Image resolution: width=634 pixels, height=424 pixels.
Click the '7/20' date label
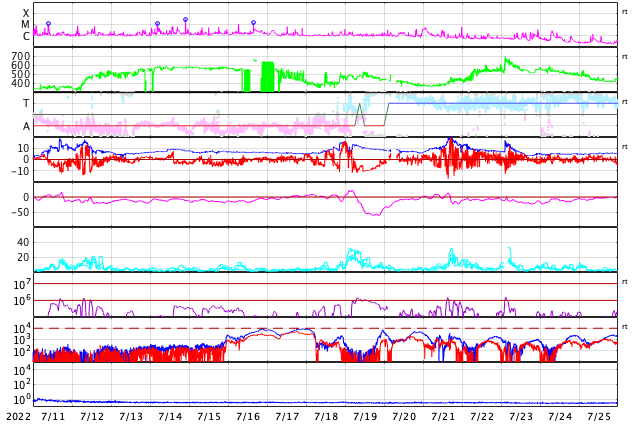pos(404,417)
